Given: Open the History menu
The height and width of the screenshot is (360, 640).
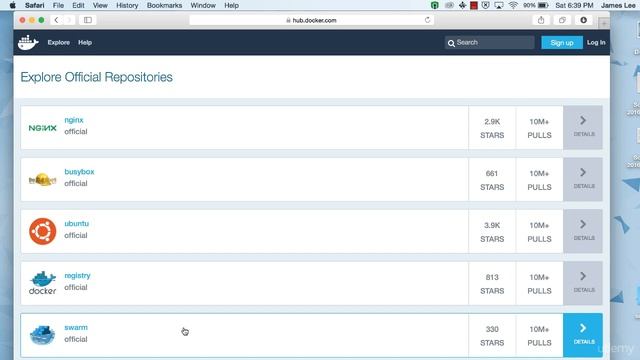Looking at the screenshot, I should [x=127, y=5].
